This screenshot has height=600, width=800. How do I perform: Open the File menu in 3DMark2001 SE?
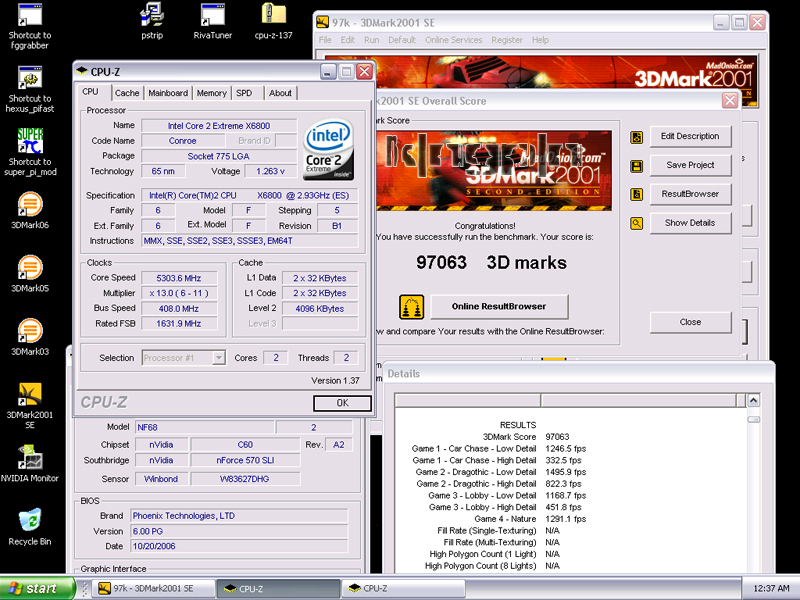click(325, 40)
